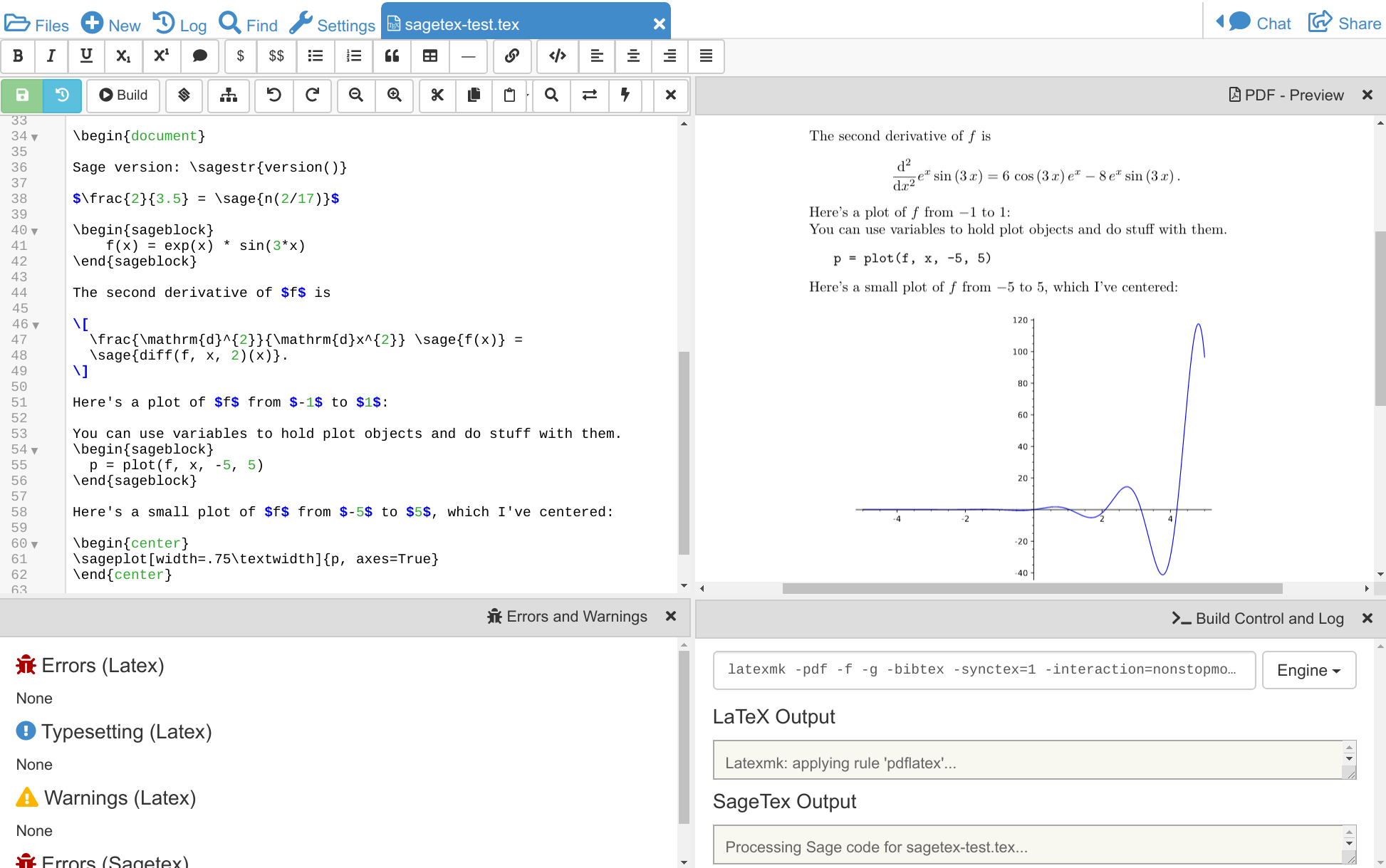
Task: Toggle the diff/history panel icon
Action: tap(61, 95)
